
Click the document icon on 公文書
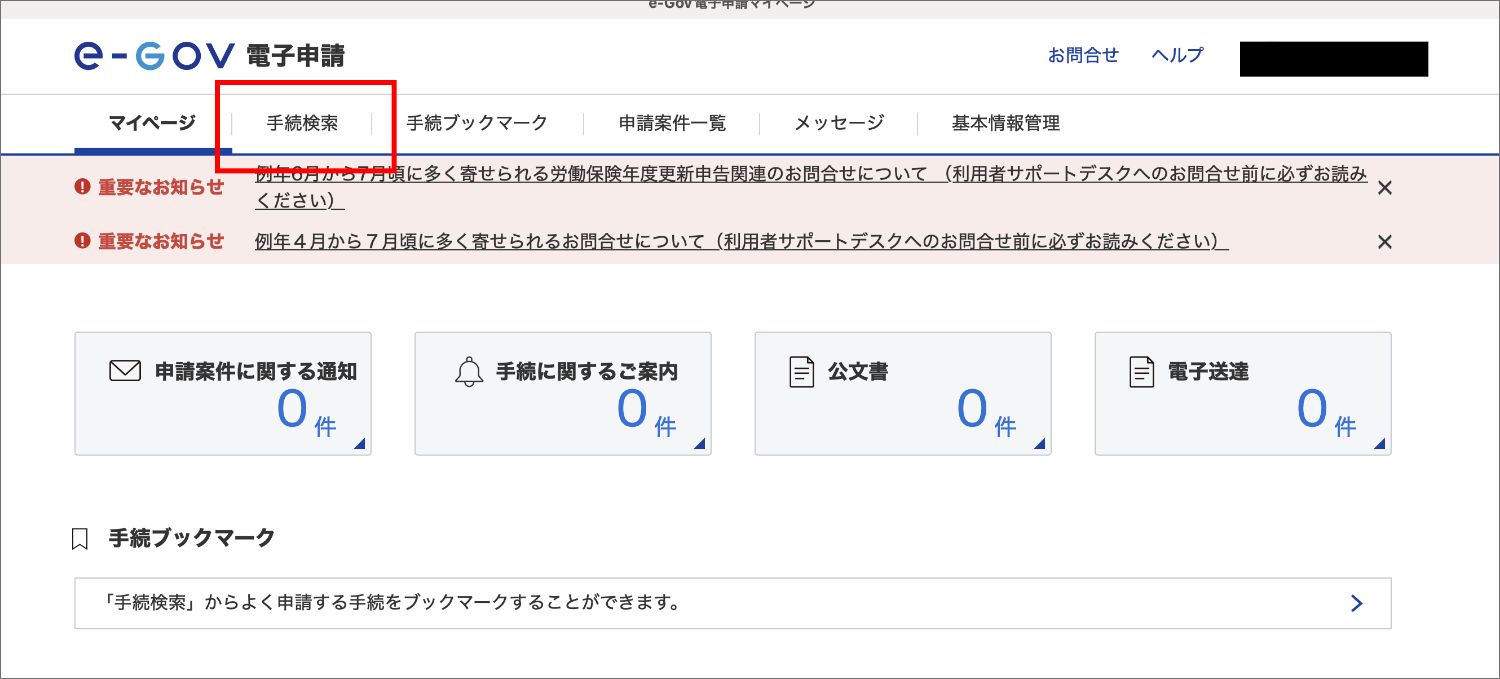click(802, 372)
